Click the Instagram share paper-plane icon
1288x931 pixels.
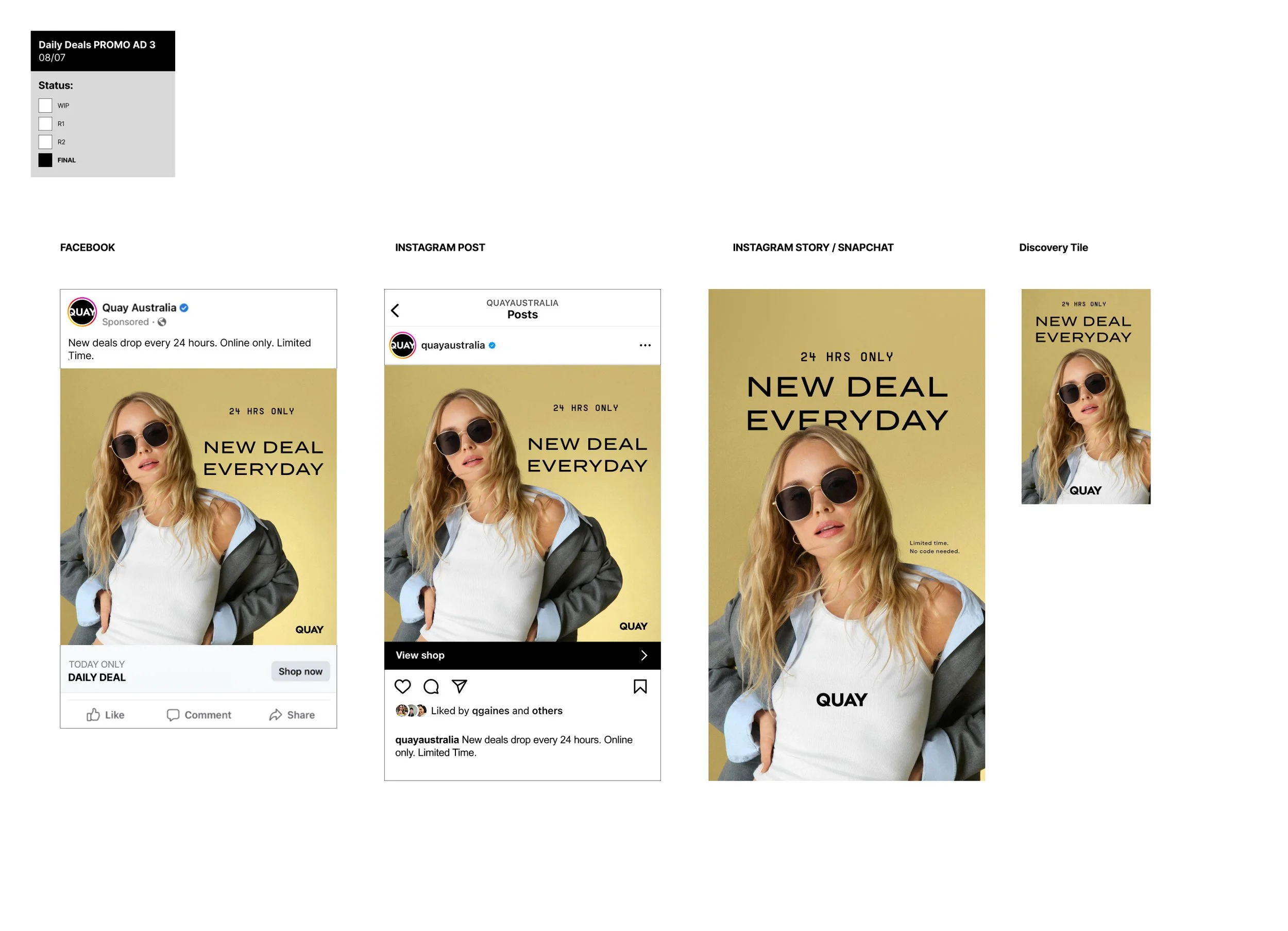pos(459,686)
